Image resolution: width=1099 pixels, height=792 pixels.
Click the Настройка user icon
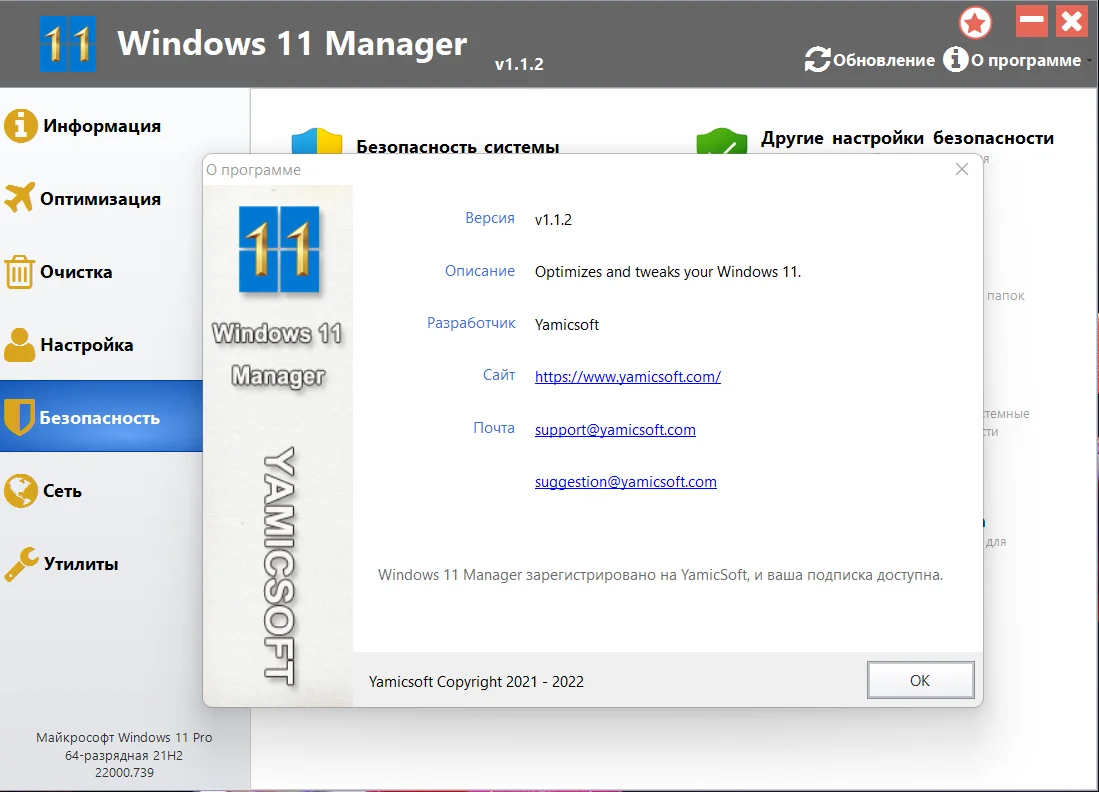click(19, 345)
